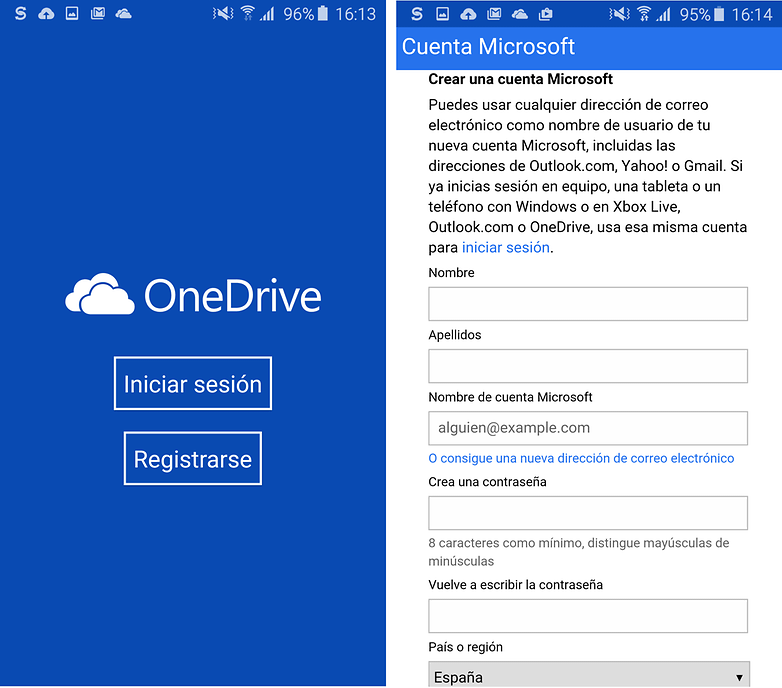This screenshot has height=688, width=782.
Task: Focus the Nombre input field
Action: [x=587, y=304]
